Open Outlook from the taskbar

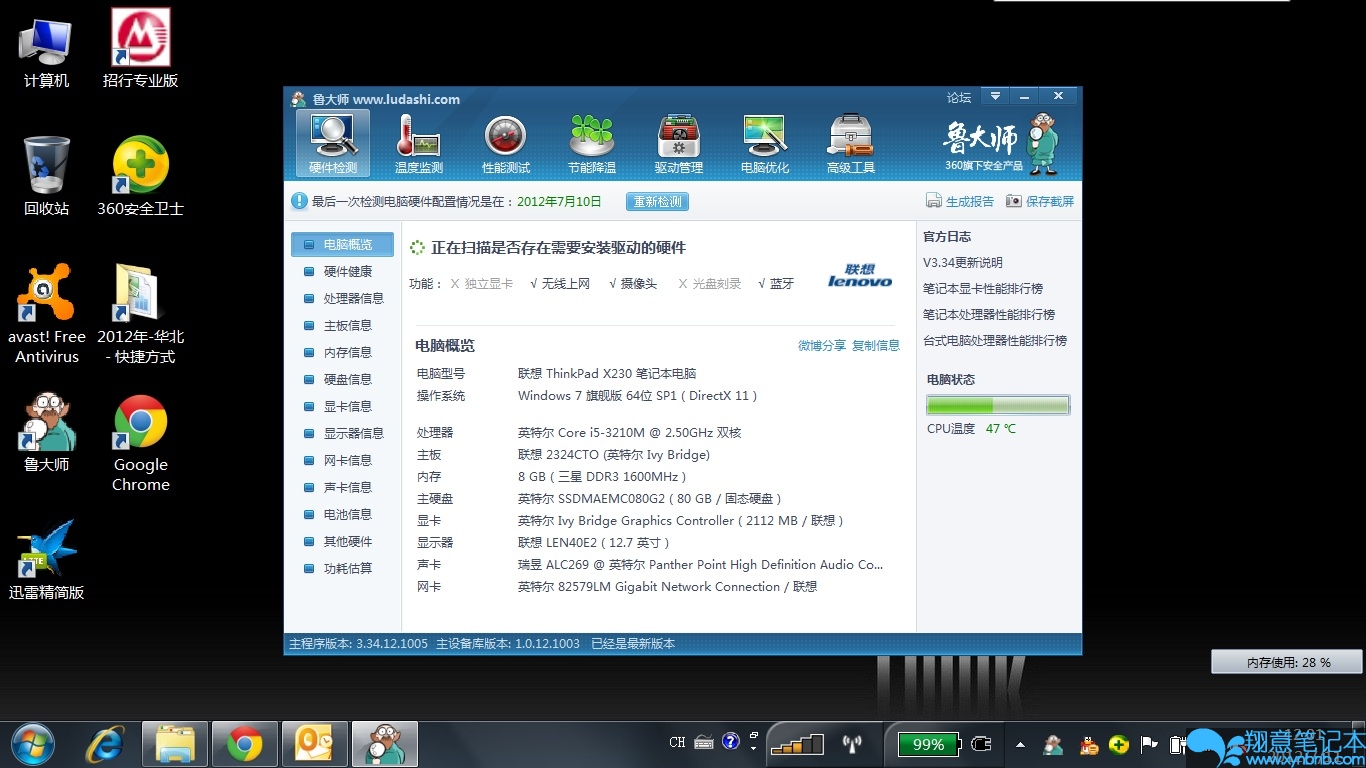click(315, 744)
